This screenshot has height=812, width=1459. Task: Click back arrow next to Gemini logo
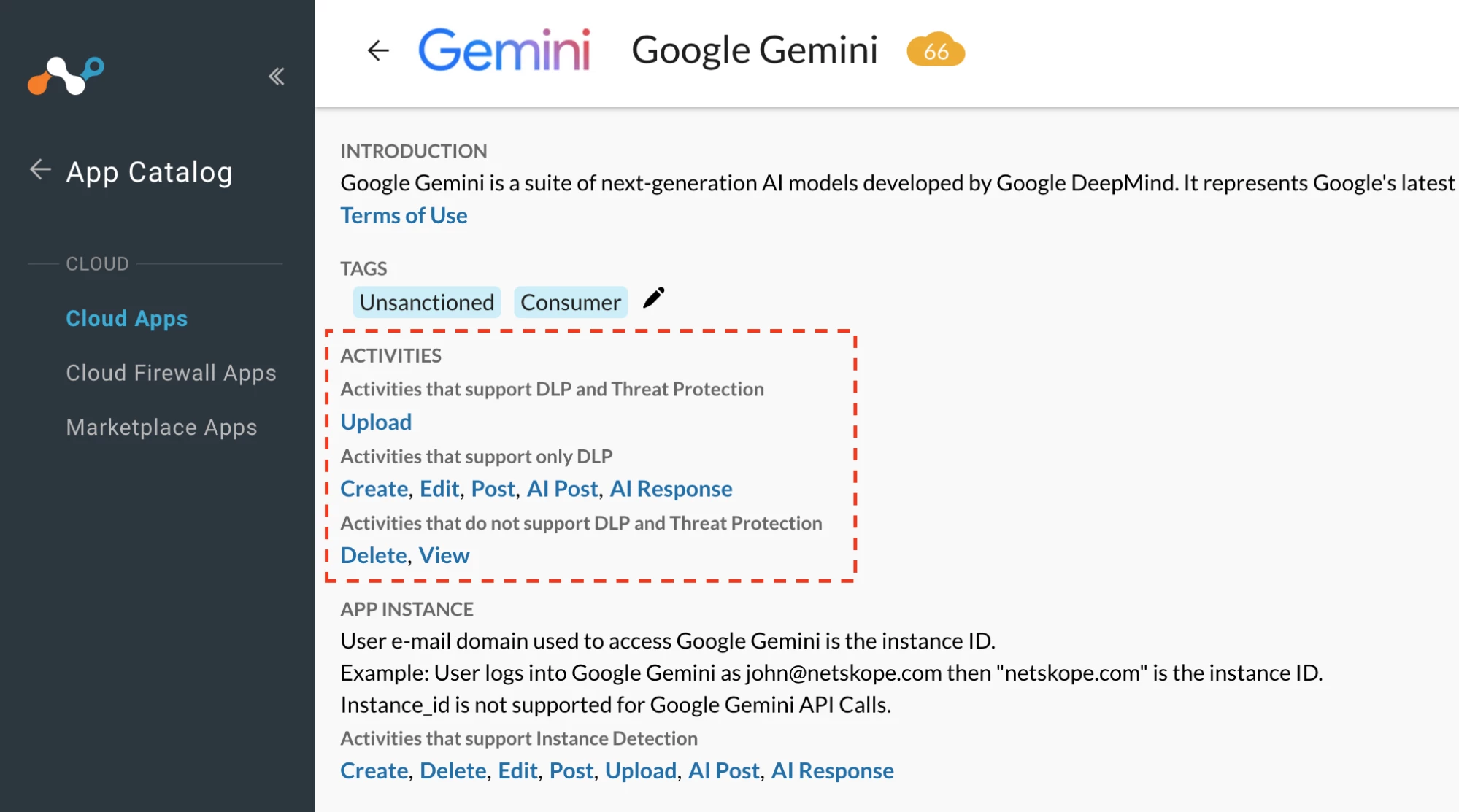pyautogui.click(x=378, y=50)
